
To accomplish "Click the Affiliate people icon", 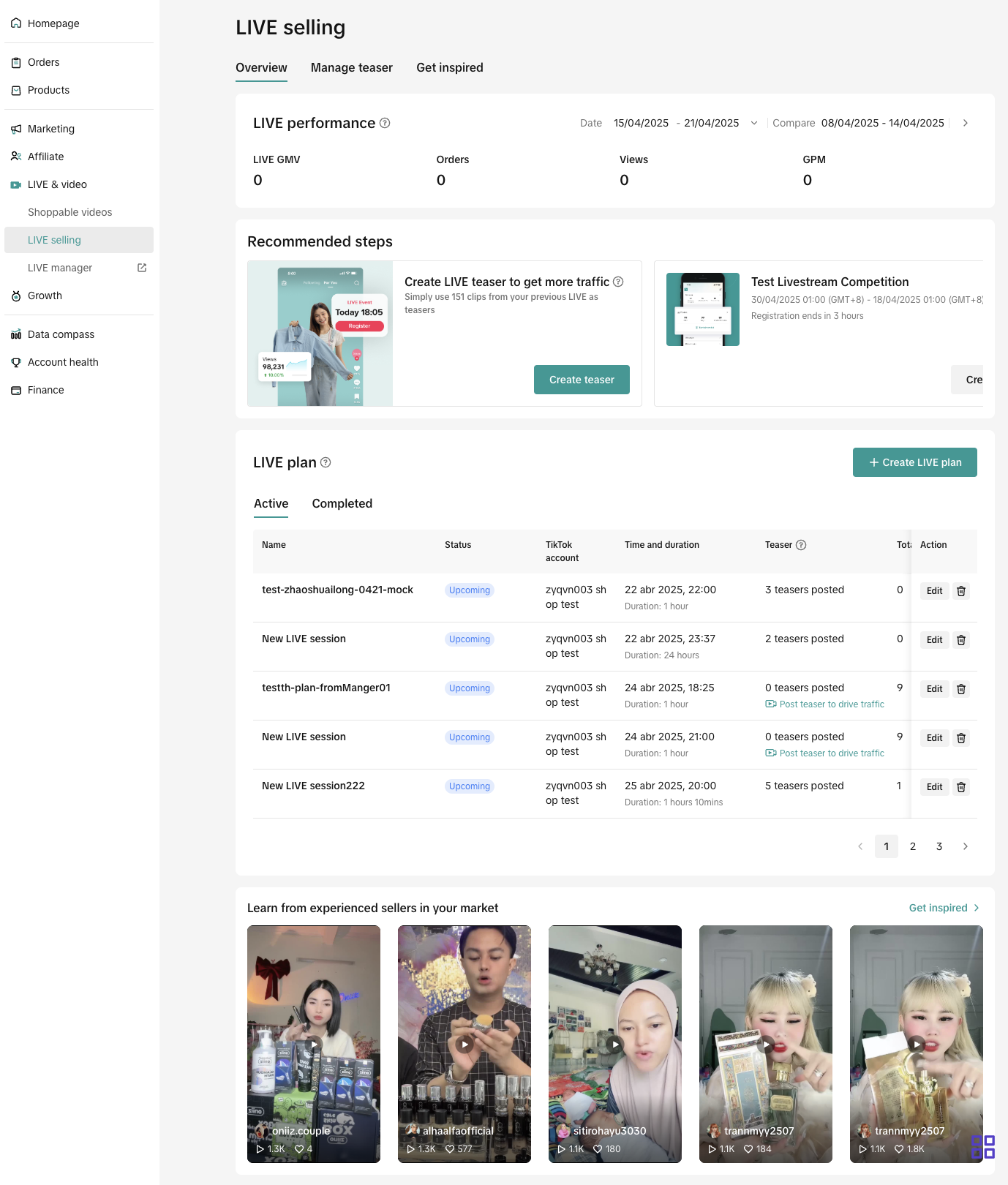I will click(16, 157).
